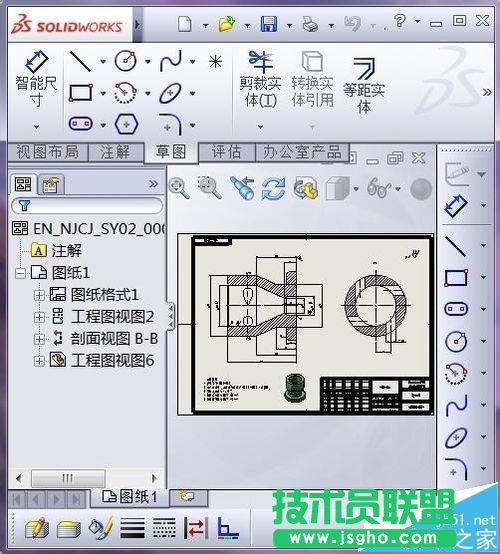Click Zoom to Area magnifier icon

[210, 188]
